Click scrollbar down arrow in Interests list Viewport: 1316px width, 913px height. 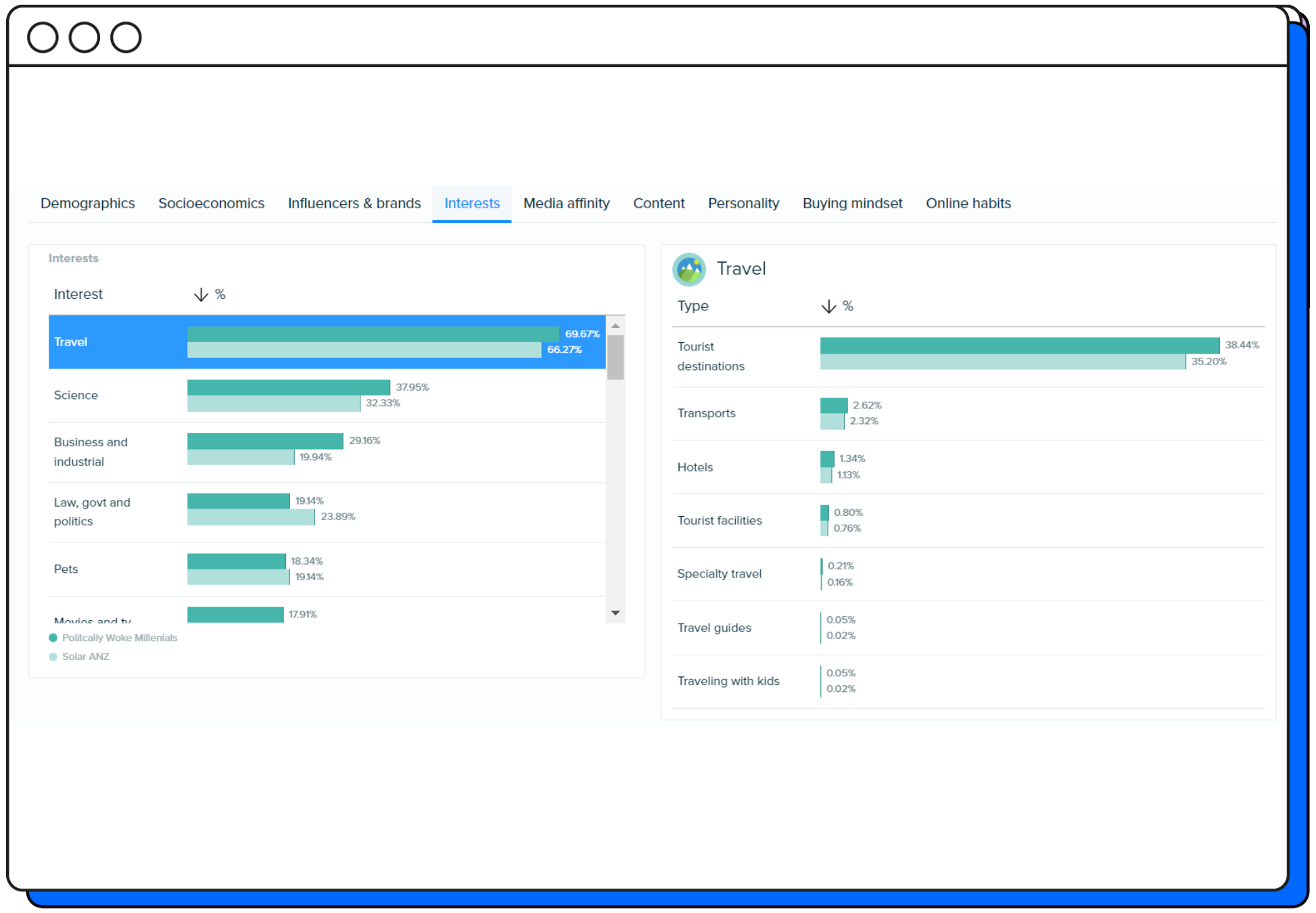pyautogui.click(x=615, y=613)
